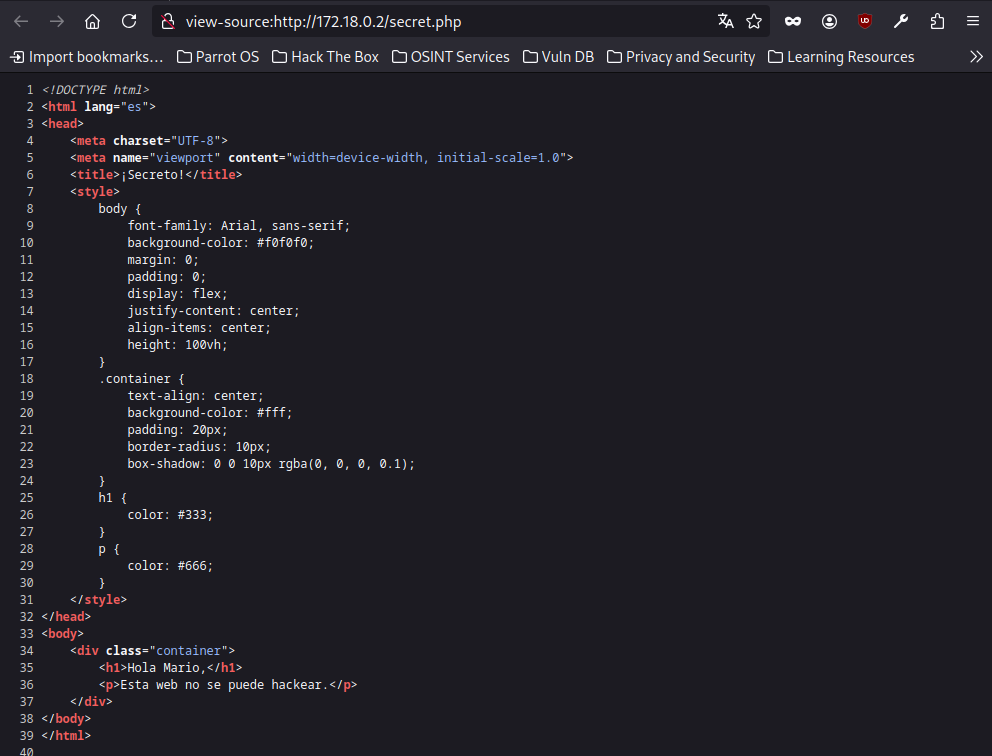Image resolution: width=992 pixels, height=756 pixels.
Task: Reload the current page
Action: point(129,21)
